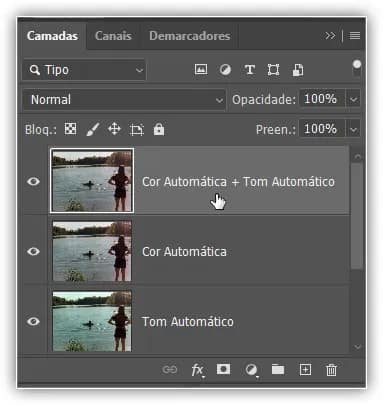Lock image pixels brush icon

[x=93, y=129]
